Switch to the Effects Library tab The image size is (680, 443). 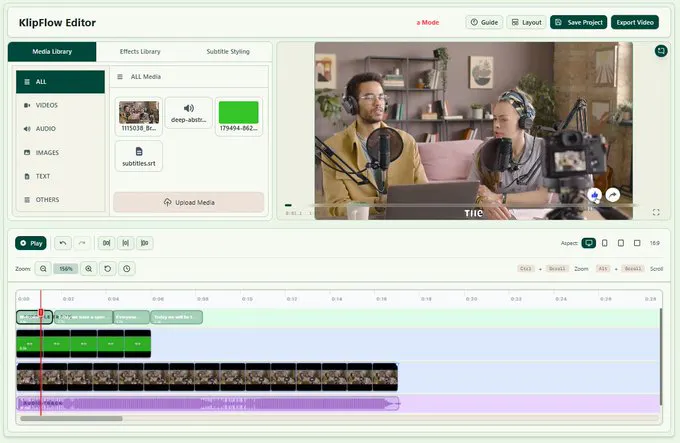(x=140, y=52)
